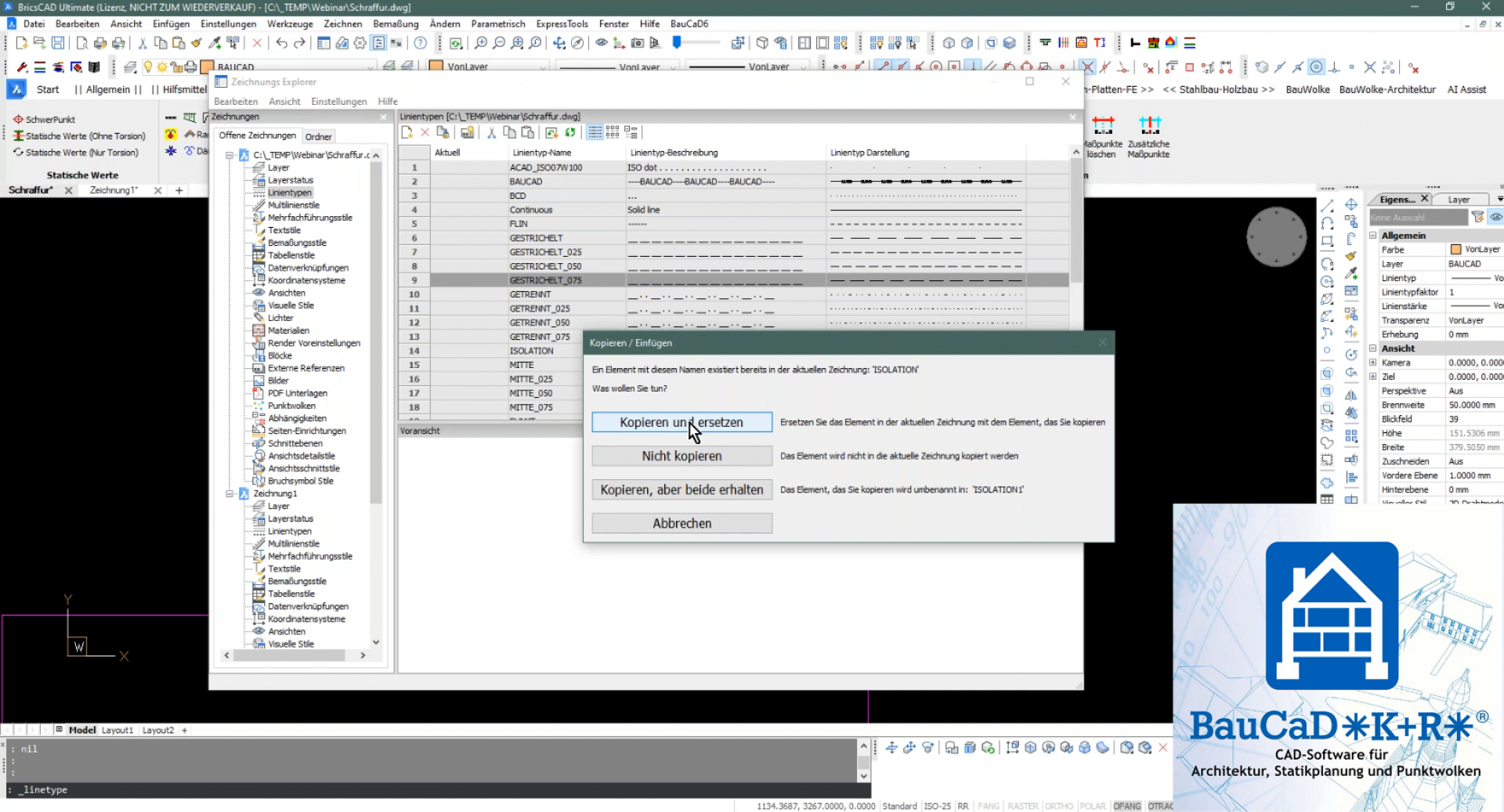Collapse the Ansicht properties section

click(1373, 348)
